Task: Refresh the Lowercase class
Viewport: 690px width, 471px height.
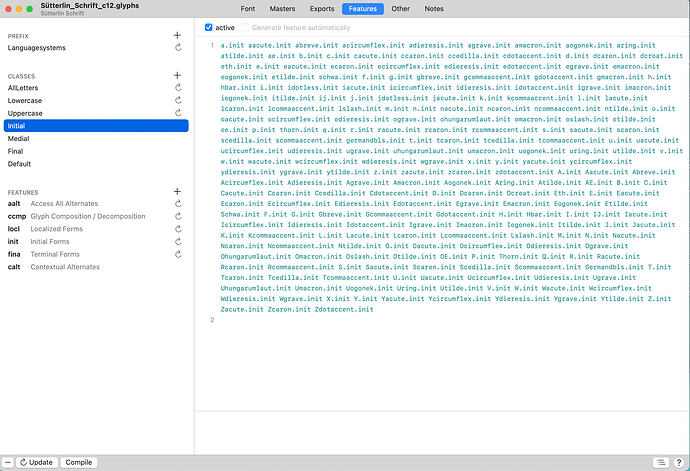Action: 178,100
